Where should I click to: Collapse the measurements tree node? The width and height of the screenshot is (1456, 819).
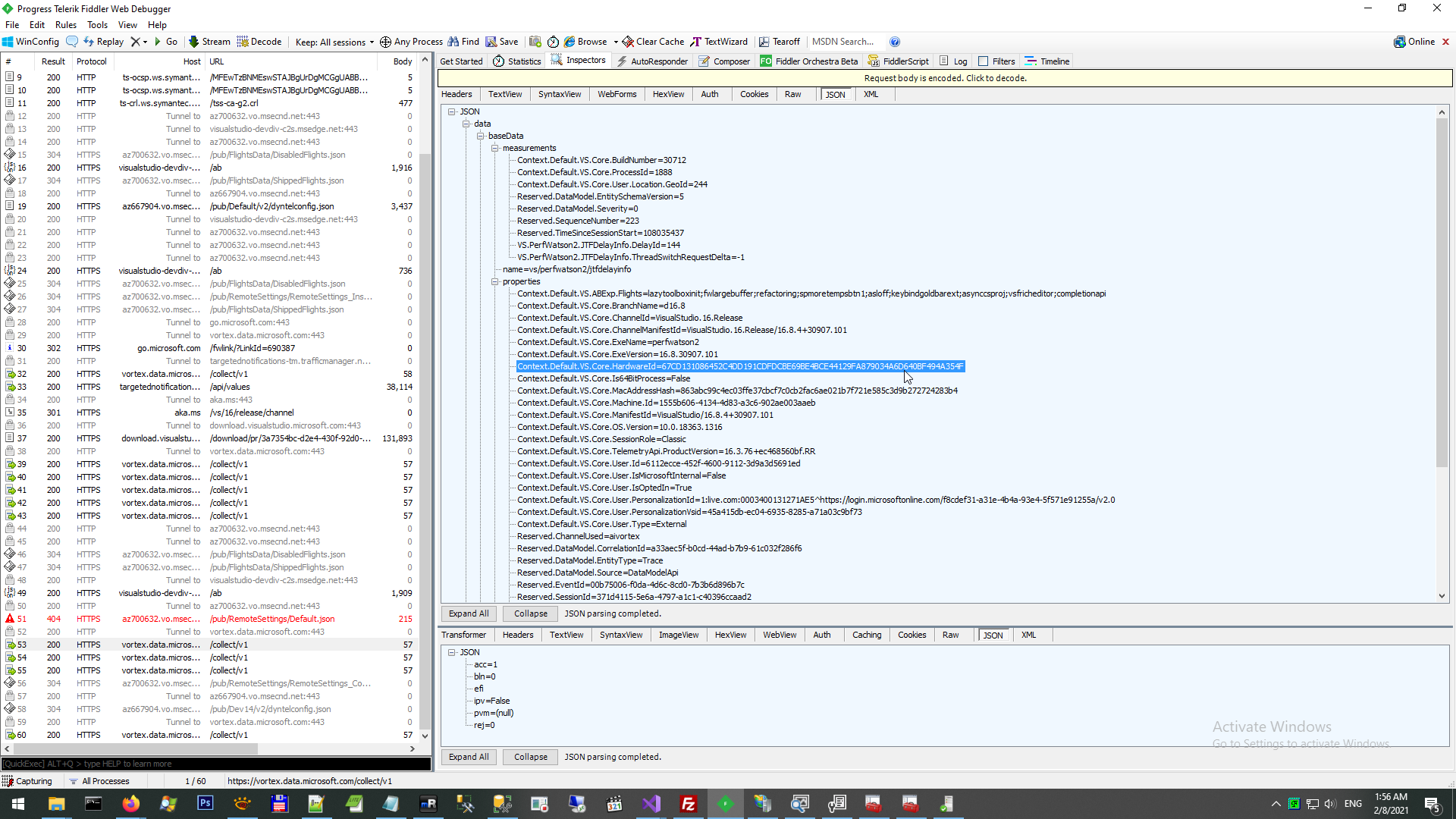point(494,148)
